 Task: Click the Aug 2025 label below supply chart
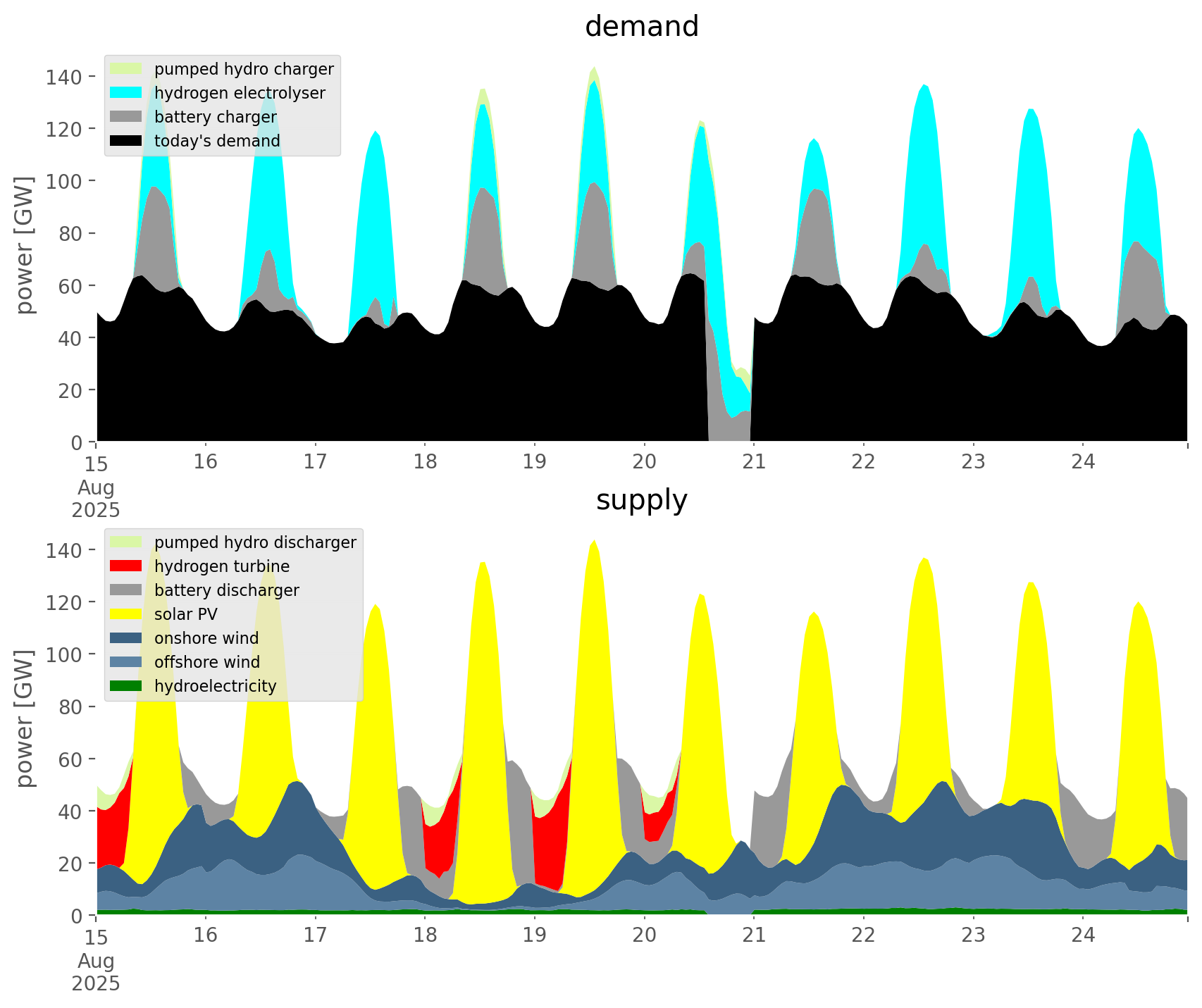[96, 971]
